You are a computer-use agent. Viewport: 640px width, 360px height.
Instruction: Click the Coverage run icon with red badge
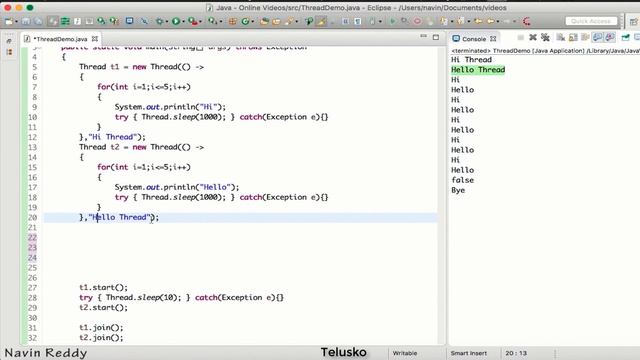192,21
